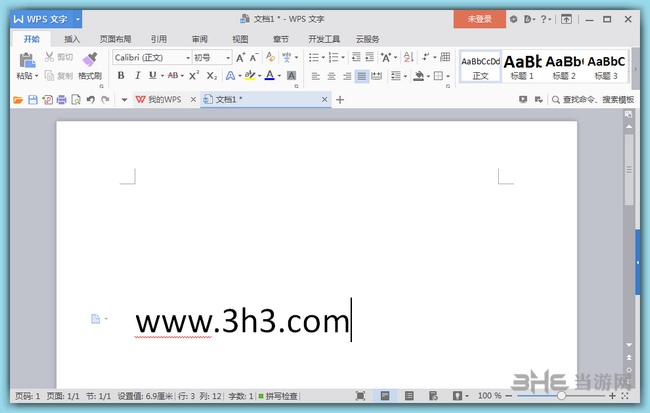Apply the 正文 style
This screenshot has height=413, width=650.
coord(480,67)
